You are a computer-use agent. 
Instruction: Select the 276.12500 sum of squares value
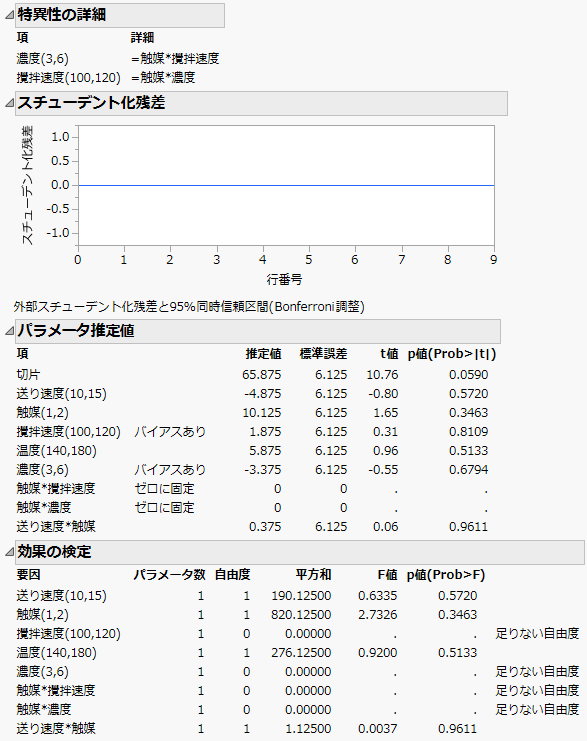pos(301,653)
